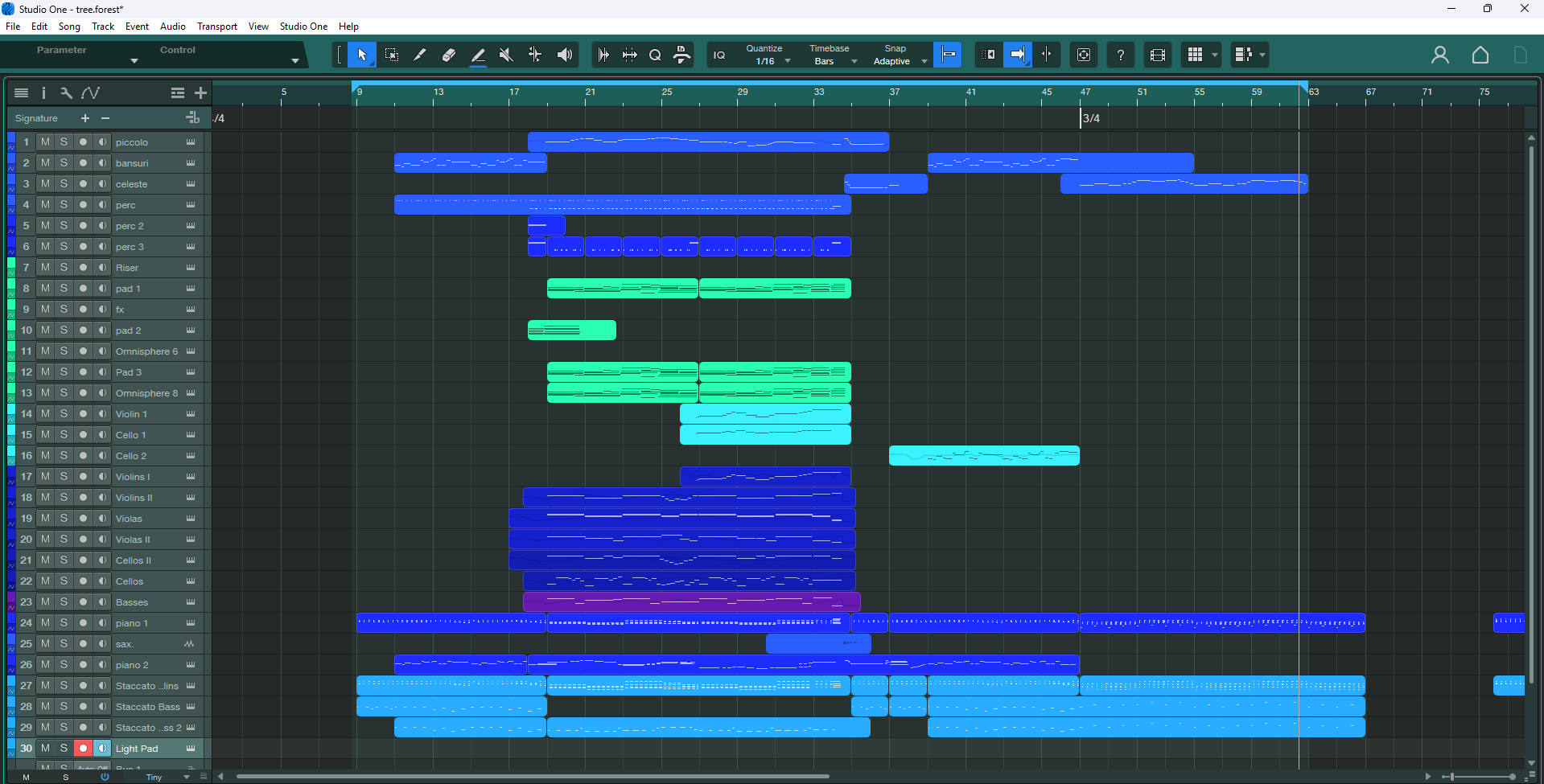Select the Listen speaker tool
The image size is (1544, 784).
(x=565, y=55)
